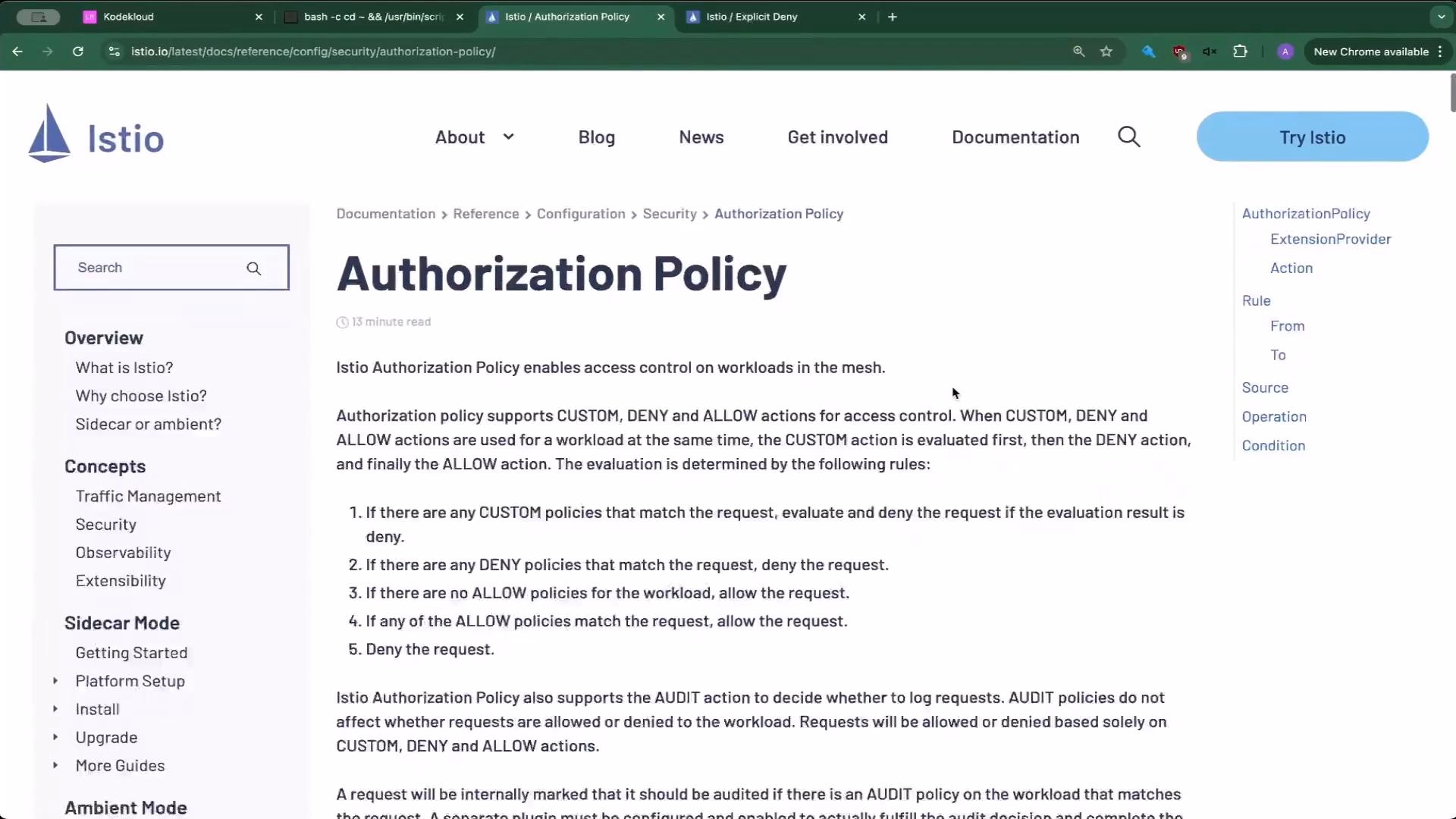
Task: Open the Chrome profile avatar
Action: (1285, 52)
